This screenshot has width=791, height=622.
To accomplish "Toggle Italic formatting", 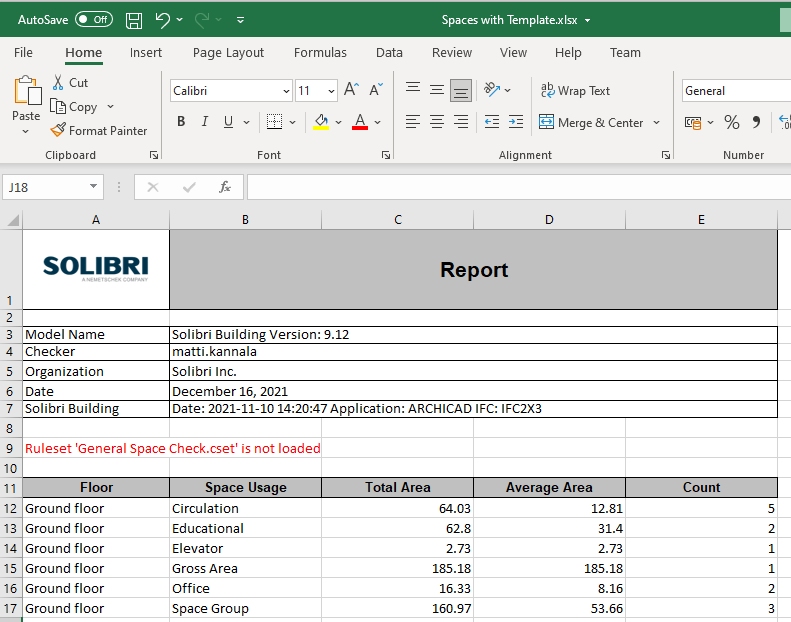I will [204, 122].
